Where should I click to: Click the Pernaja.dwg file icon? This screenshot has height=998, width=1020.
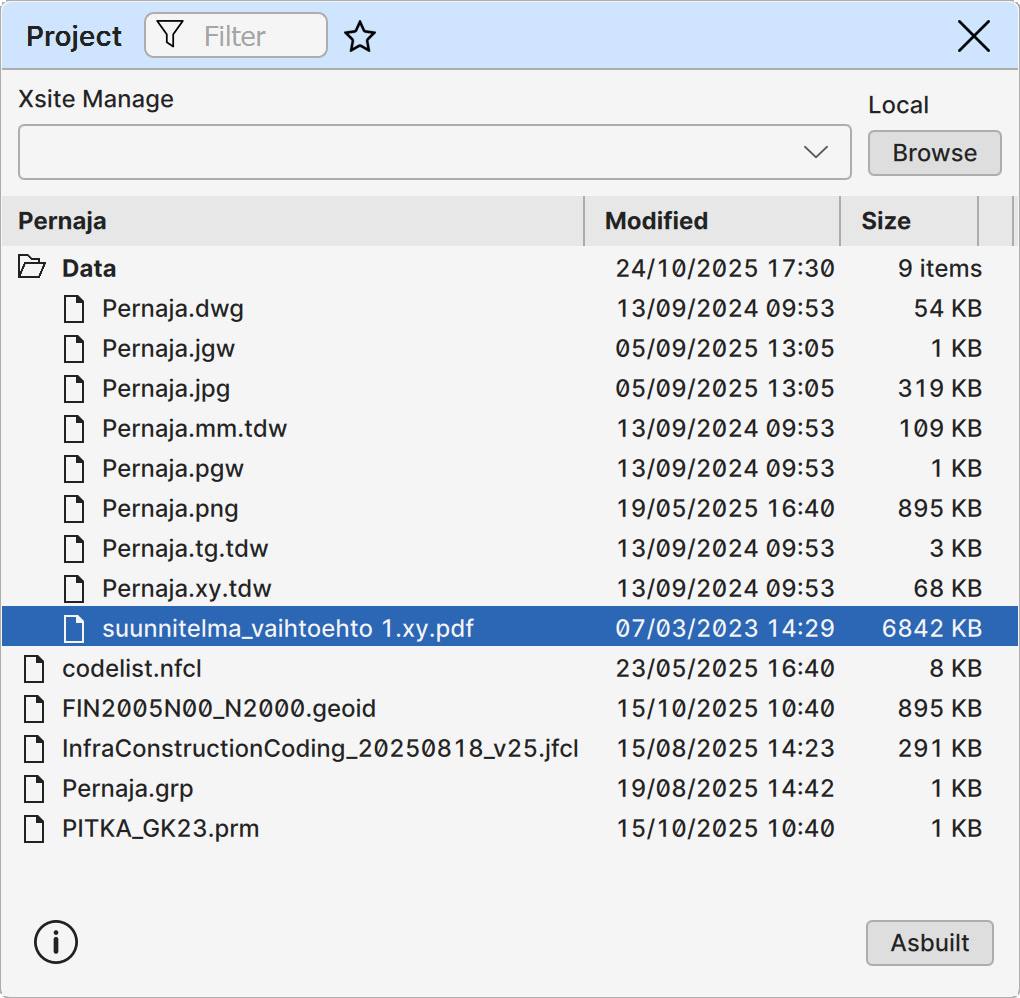pos(74,309)
